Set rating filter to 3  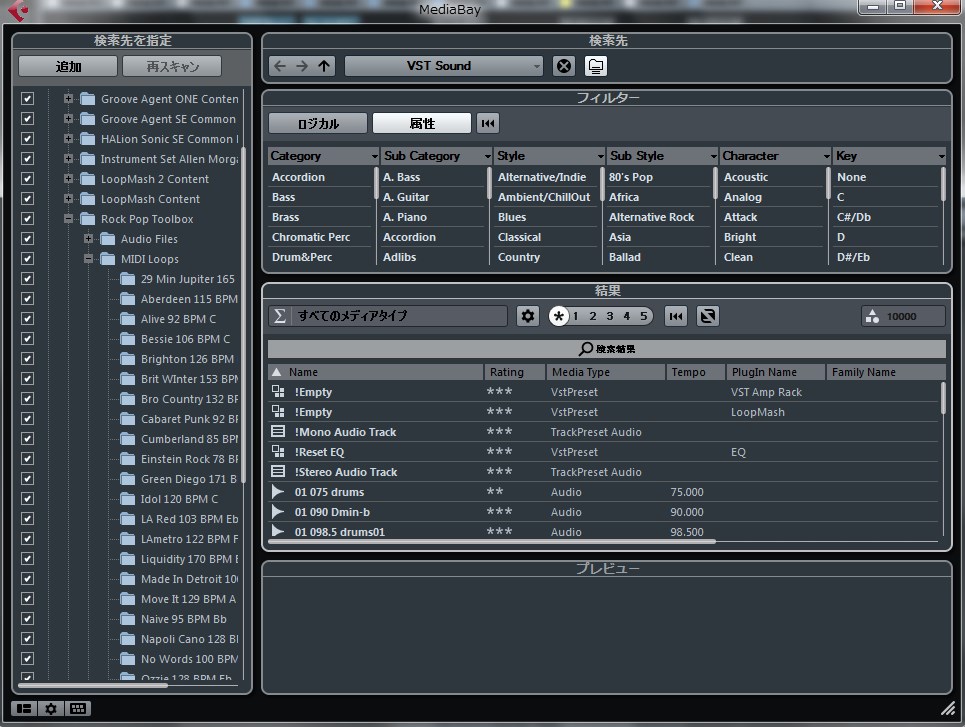pyautogui.click(x=609, y=316)
